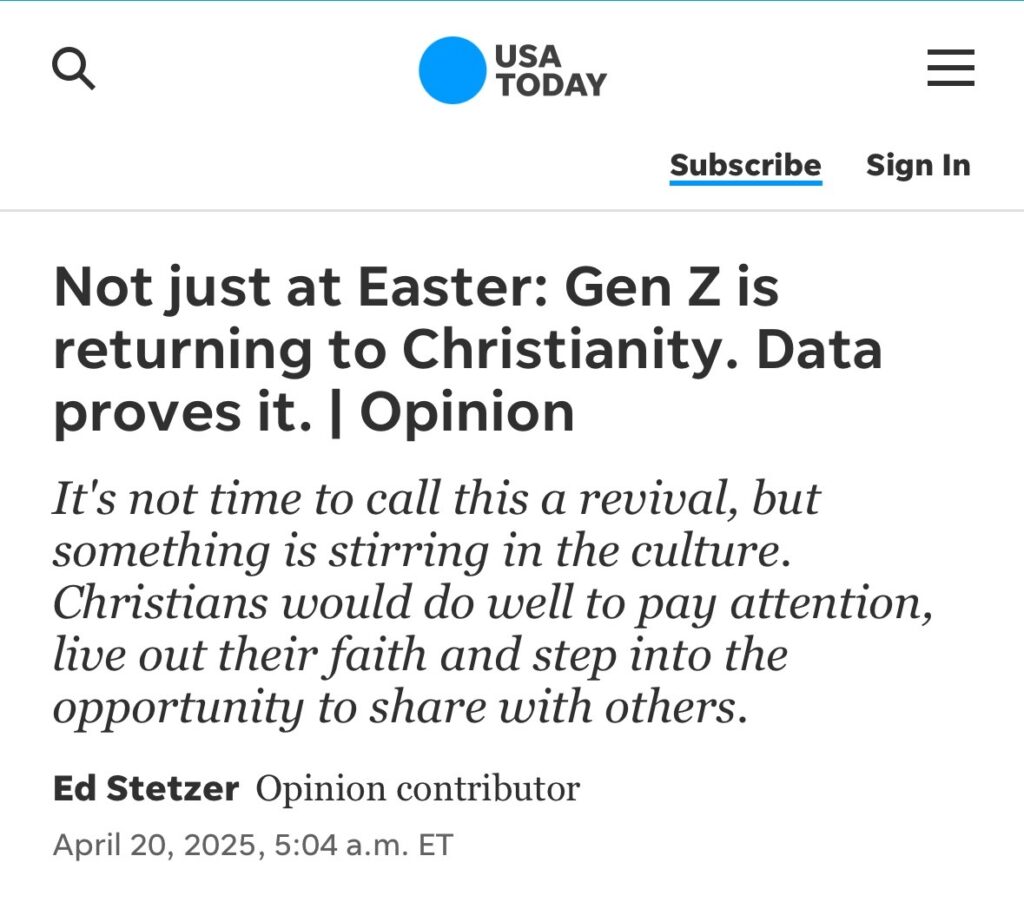Click the Subscribe link

[x=746, y=165]
